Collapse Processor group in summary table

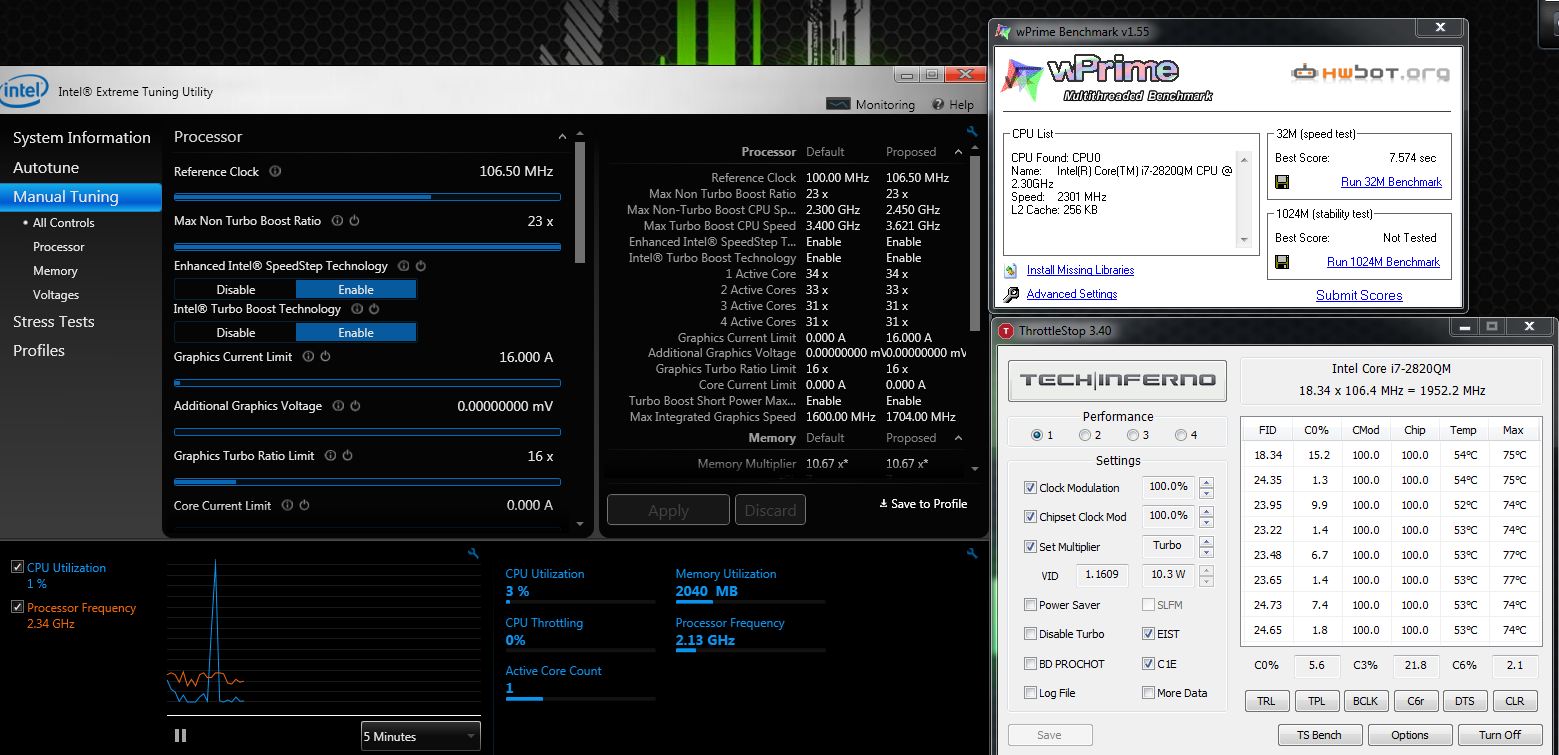click(x=958, y=152)
